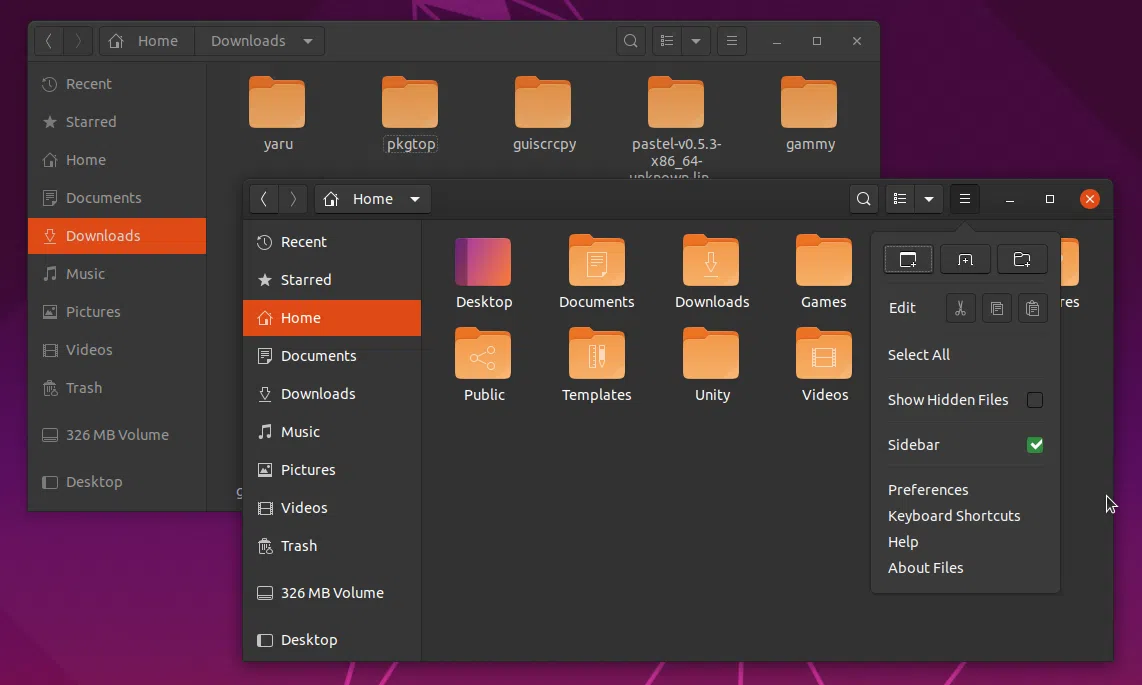
Task: Click the New Window icon in the popup menu
Action: (908, 260)
